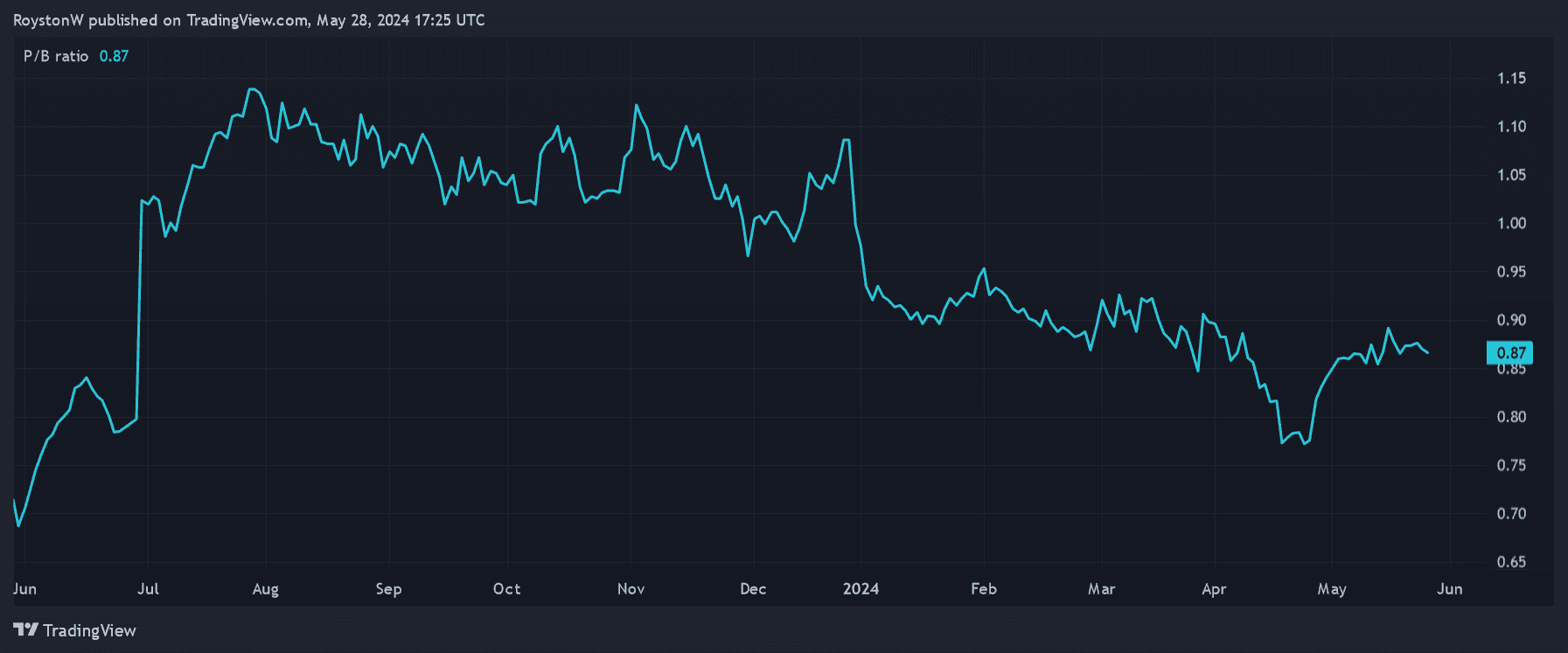
Task: Click the P/B ratio legend label
Action: pos(56,56)
